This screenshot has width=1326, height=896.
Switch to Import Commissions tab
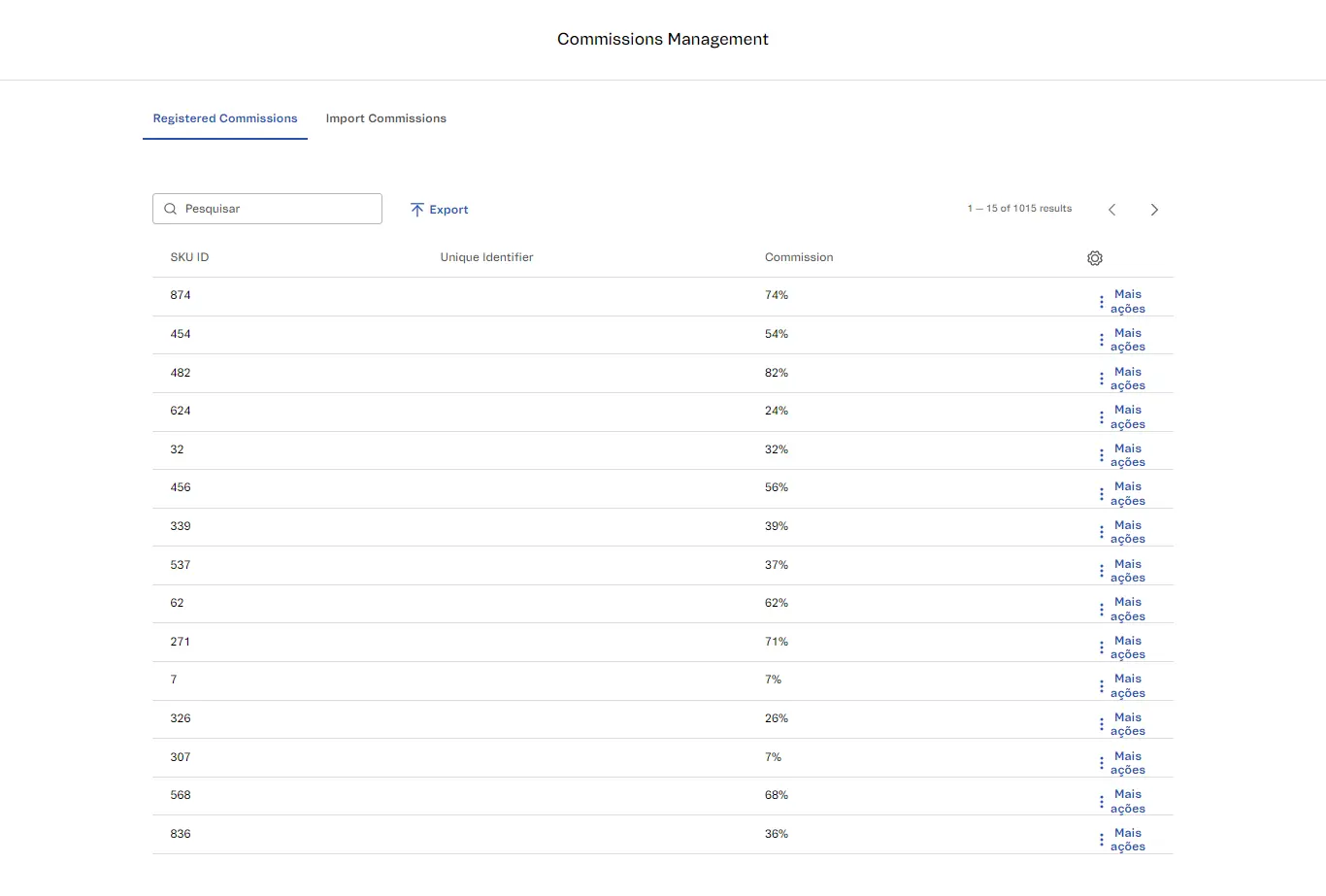(385, 118)
